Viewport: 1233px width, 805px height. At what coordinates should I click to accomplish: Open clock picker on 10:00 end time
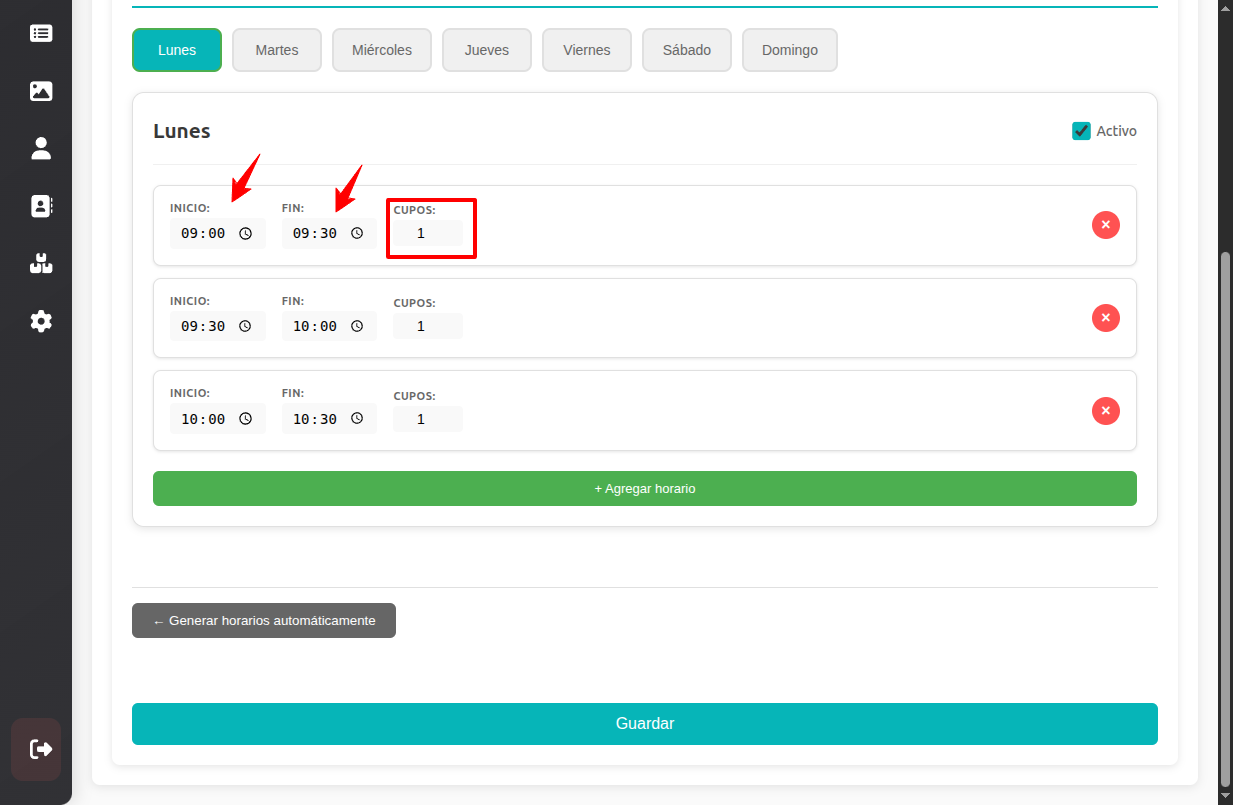[357, 326]
